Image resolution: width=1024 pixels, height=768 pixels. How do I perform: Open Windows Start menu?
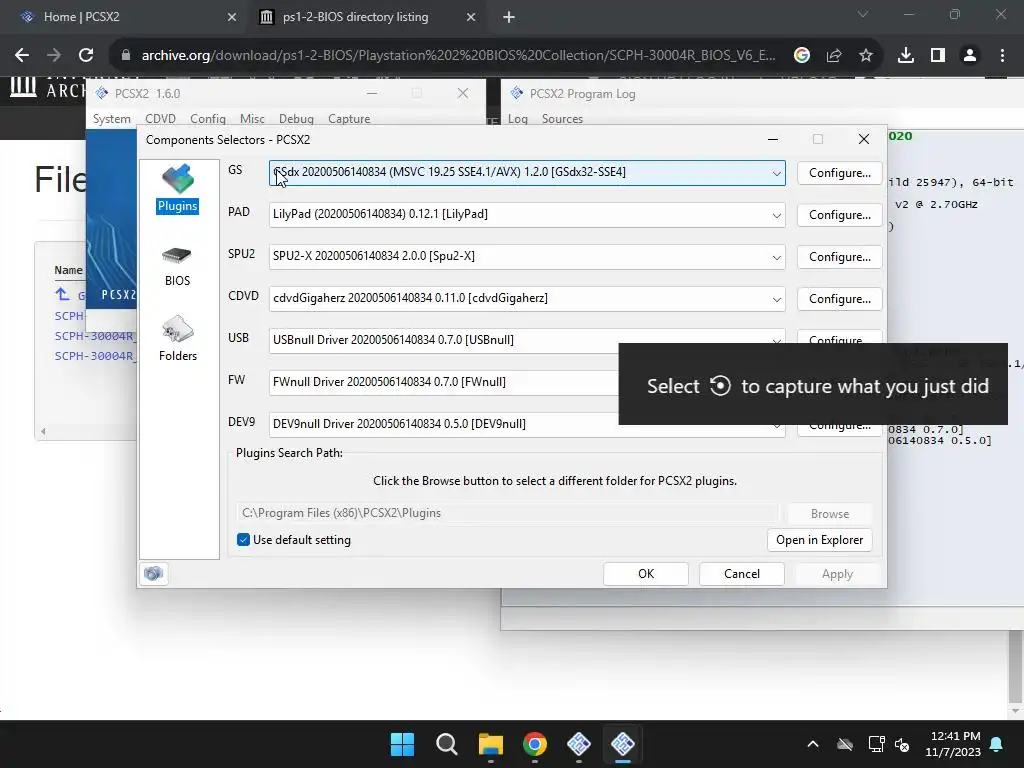click(402, 744)
